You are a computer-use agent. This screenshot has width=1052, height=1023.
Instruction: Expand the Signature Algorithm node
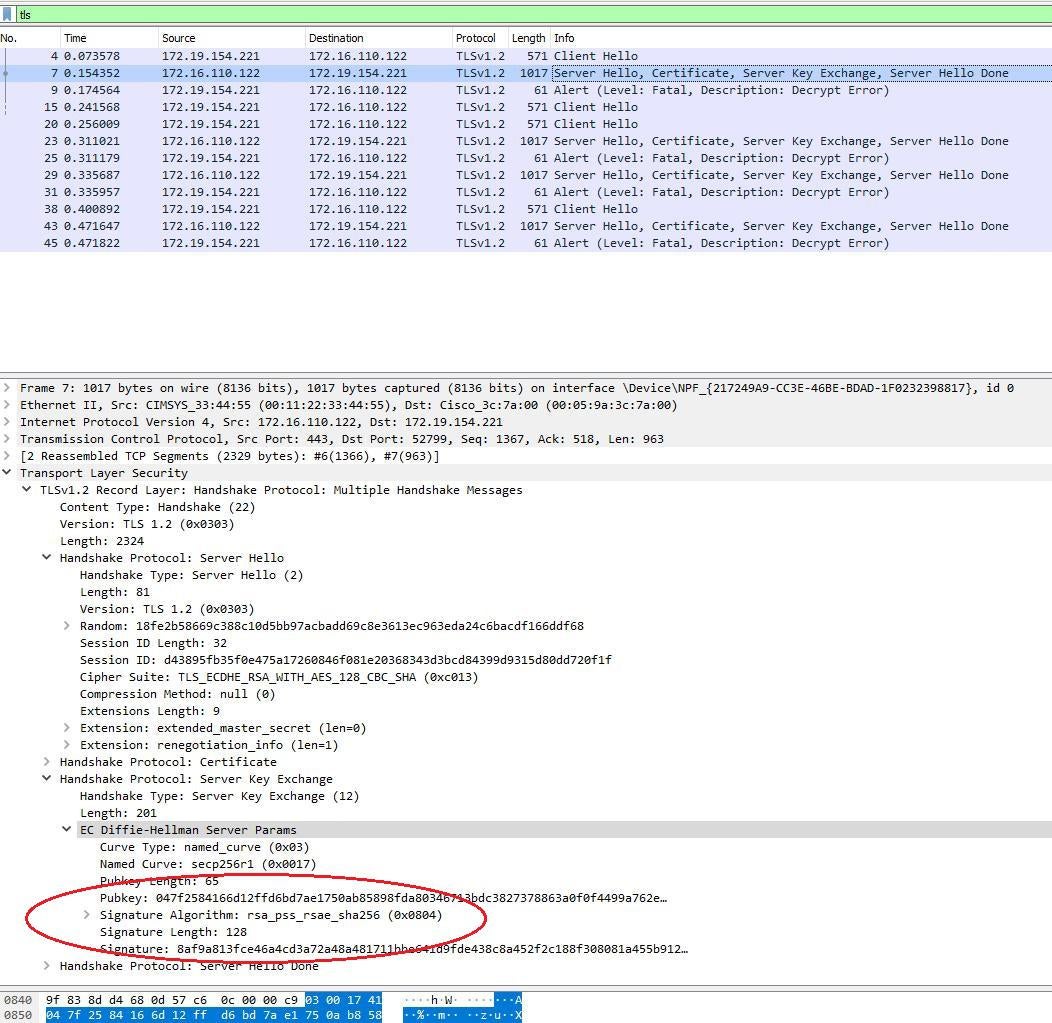pyautogui.click(x=87, y=915)
